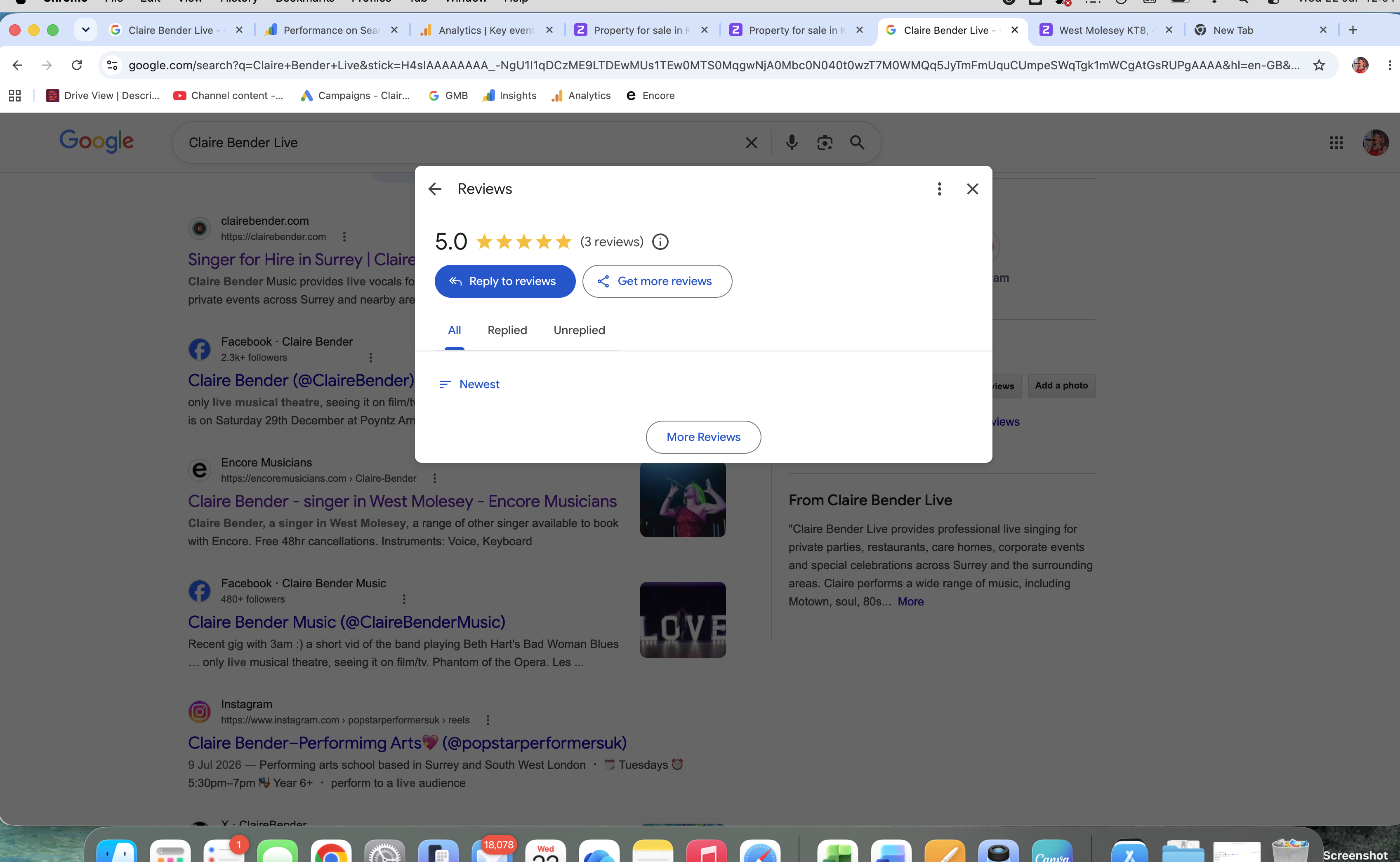Open Reviews dialog three-dot options menu
Image resolution: width=1400 pixels, height=862 pixels.
click(x=939, y=189)
